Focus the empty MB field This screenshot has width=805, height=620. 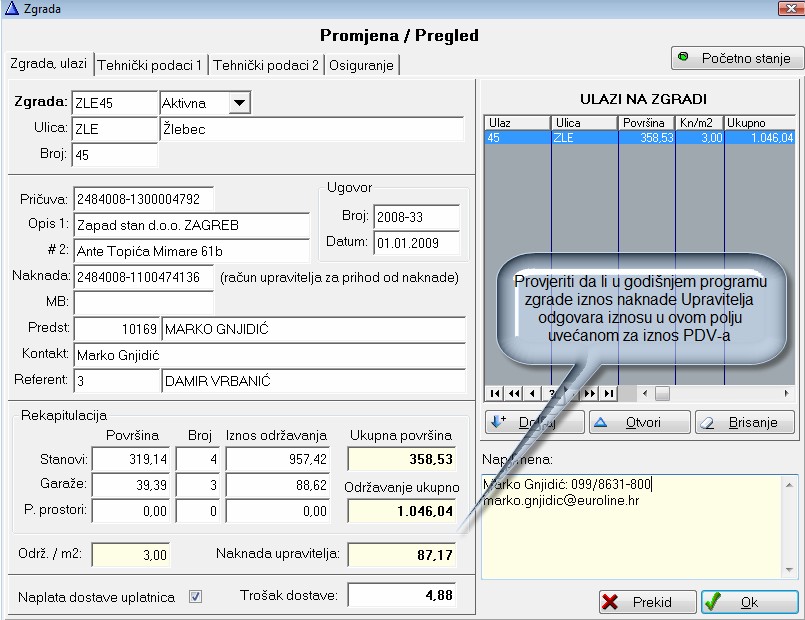pyautogui.click(x=143, y=303)
